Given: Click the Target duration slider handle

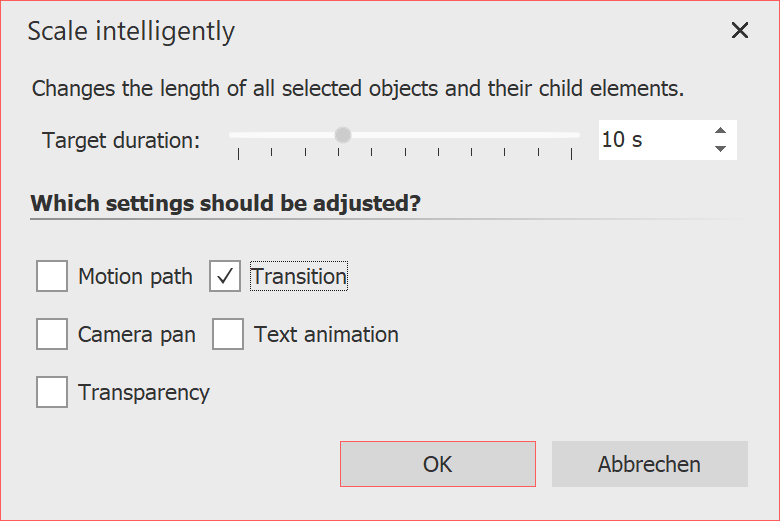Looking at the screenshot, I should click(343, 135).
